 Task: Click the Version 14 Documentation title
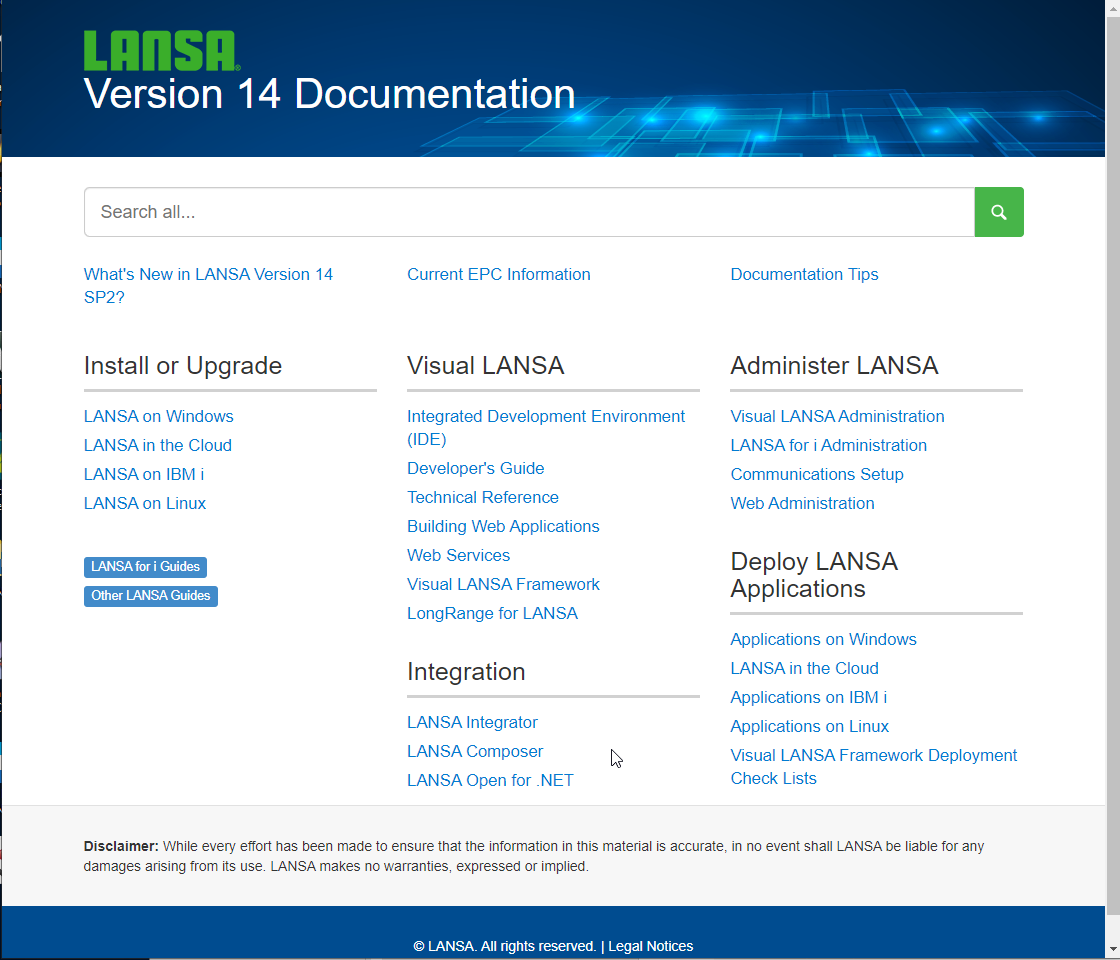(329, 94)
